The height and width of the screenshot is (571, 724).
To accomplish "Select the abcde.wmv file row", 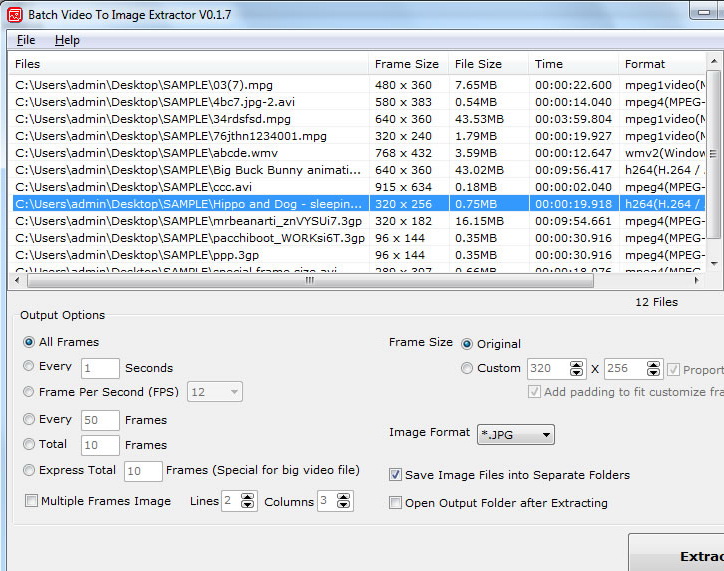I will (359, 153).
